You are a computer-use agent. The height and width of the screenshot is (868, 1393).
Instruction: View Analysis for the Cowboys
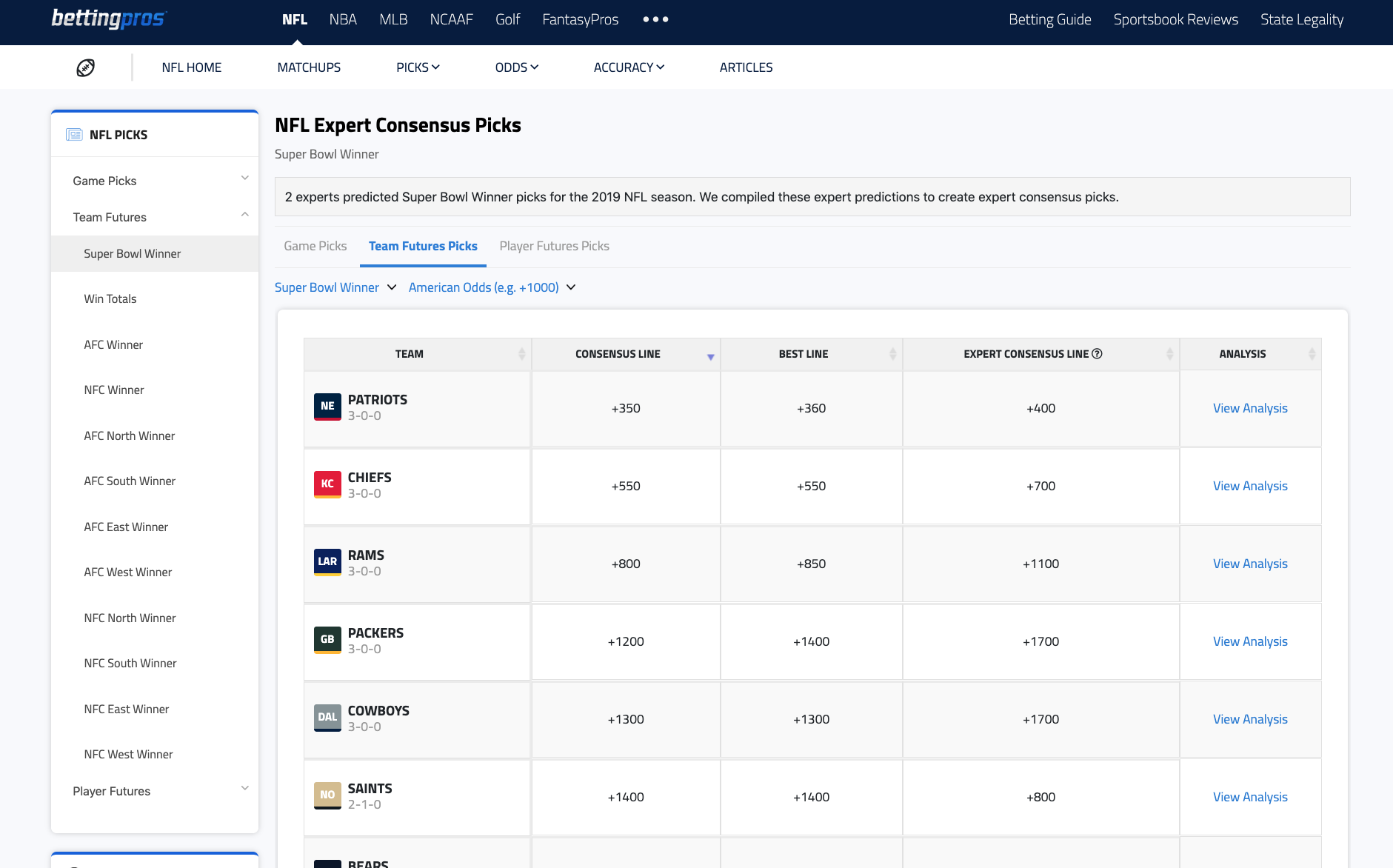[x=1250, y=719]
